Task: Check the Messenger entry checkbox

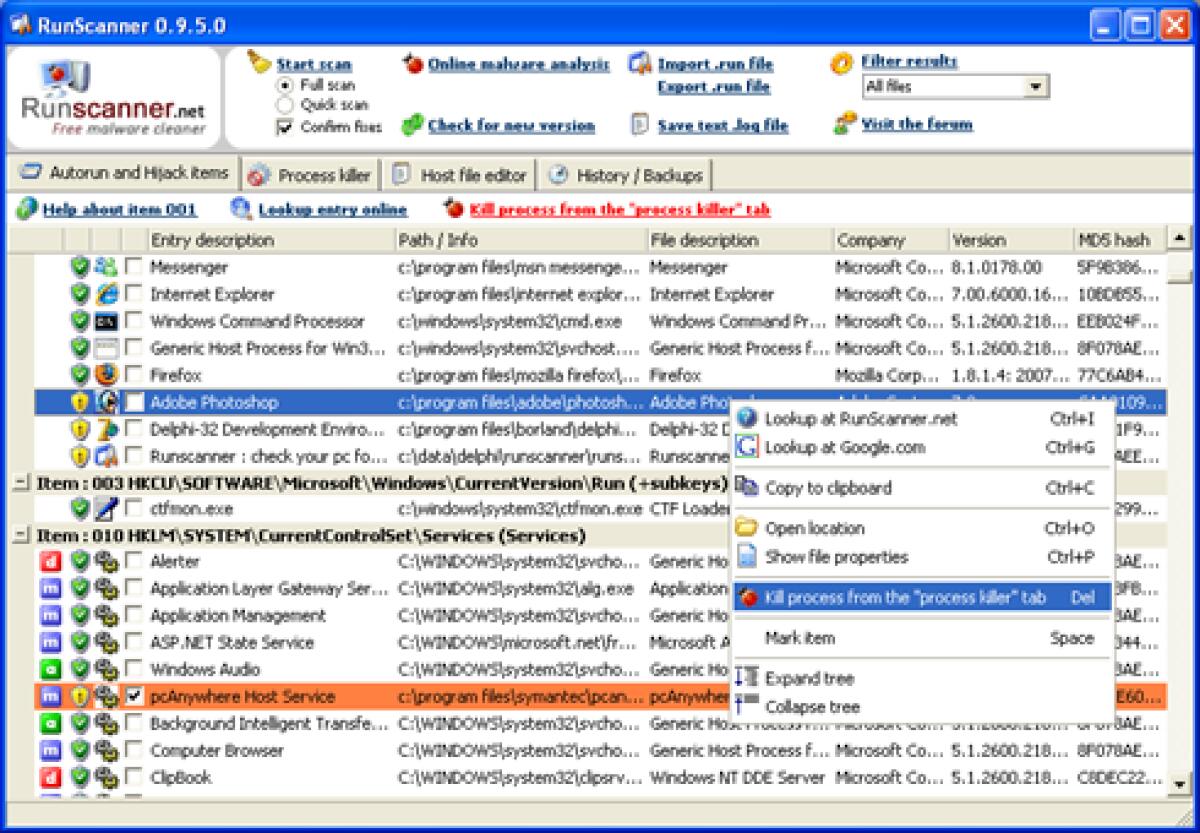Action: coord(134,267)
